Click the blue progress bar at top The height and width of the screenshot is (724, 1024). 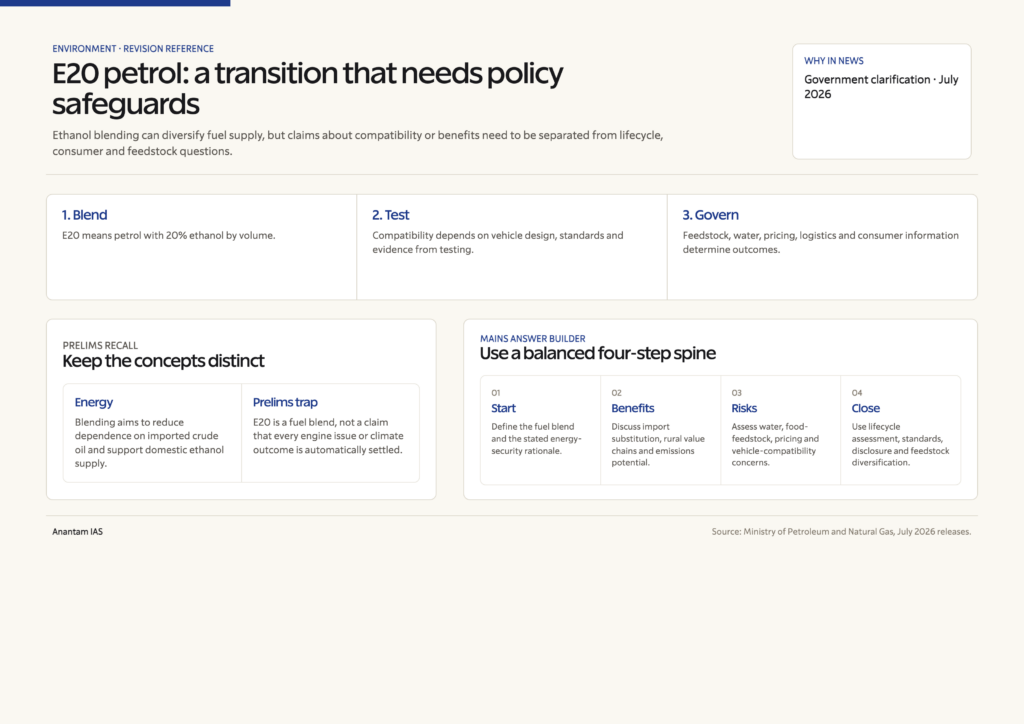(115, 3)
